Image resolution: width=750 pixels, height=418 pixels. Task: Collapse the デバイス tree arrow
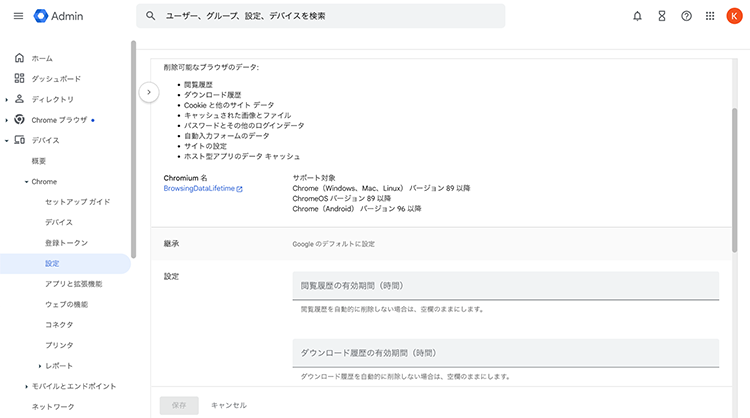(7, 141)
